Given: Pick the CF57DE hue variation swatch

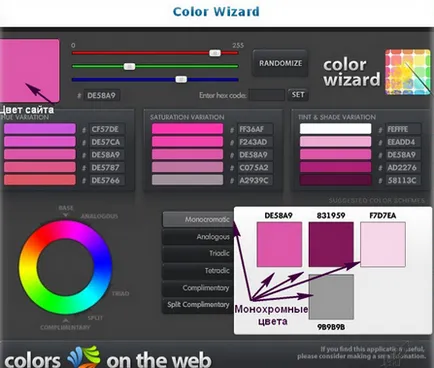Looking at the screenshot, I should (x=40, y=129).
